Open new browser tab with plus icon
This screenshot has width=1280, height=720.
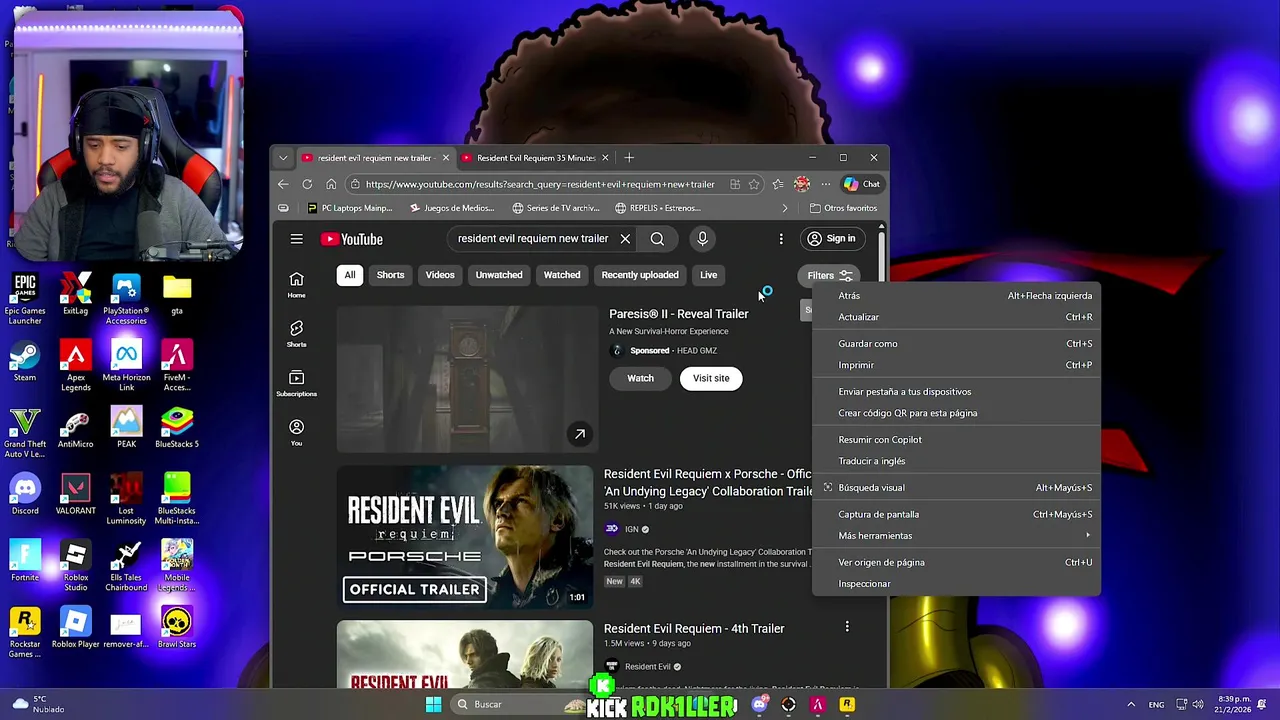(x=629, y=158)
